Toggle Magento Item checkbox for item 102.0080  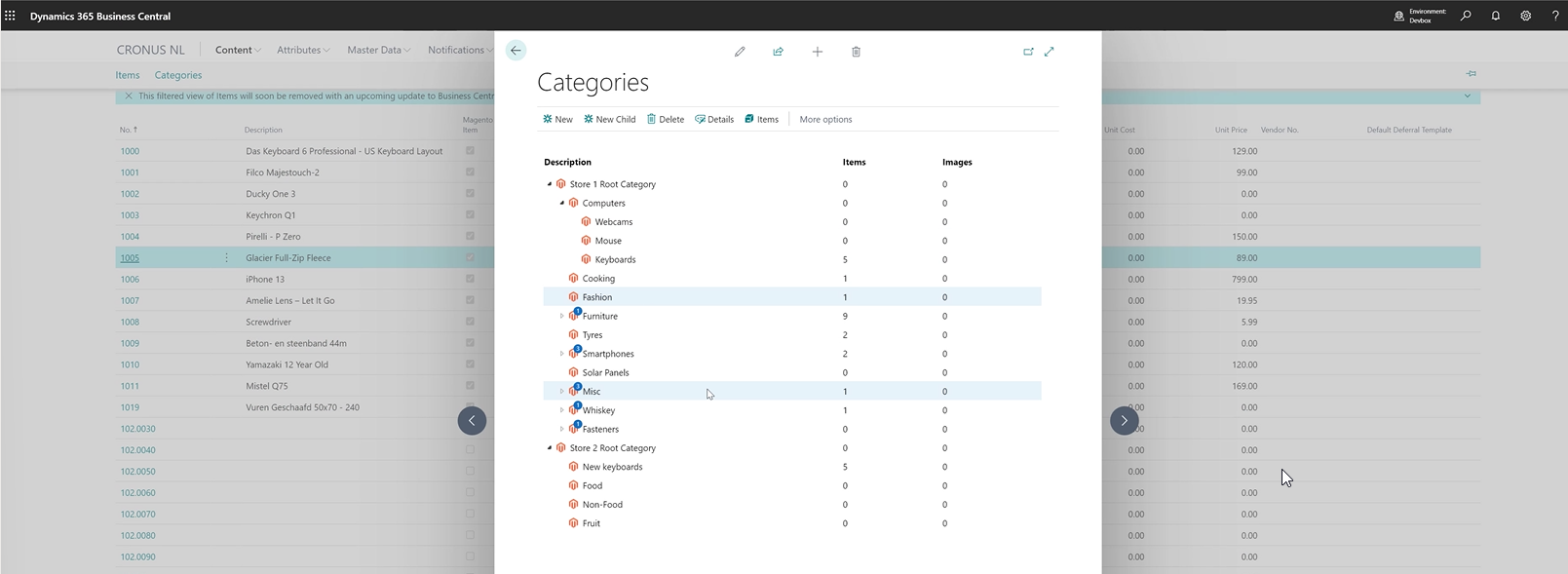click(x=470, y=535)
